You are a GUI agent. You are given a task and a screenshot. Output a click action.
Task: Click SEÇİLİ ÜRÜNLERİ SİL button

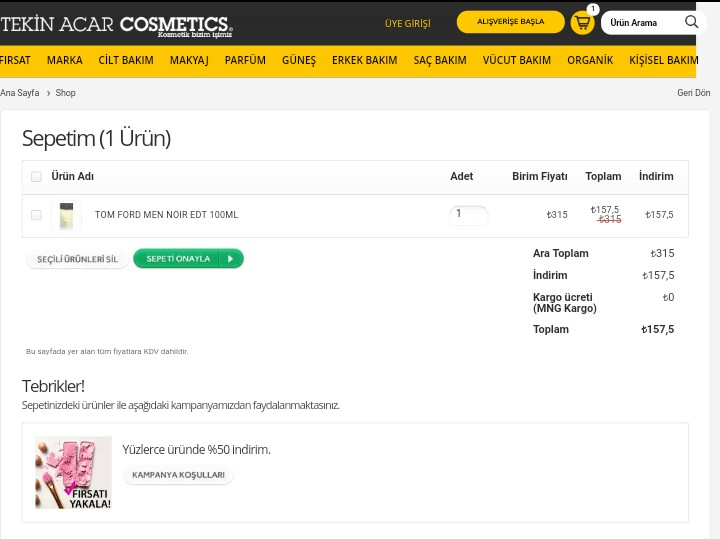[x=77, y=259]
